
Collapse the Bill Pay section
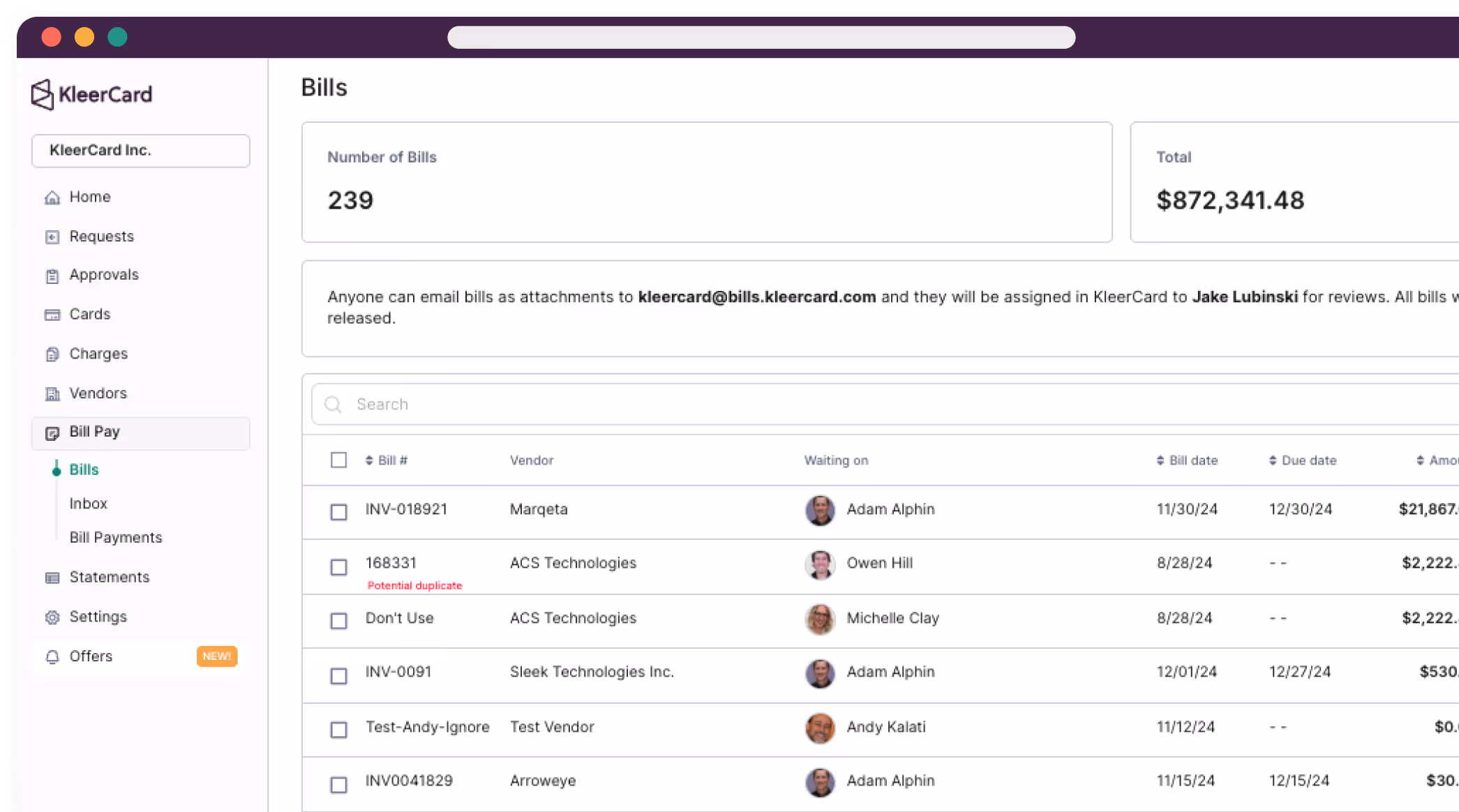[x=140, y=433]
